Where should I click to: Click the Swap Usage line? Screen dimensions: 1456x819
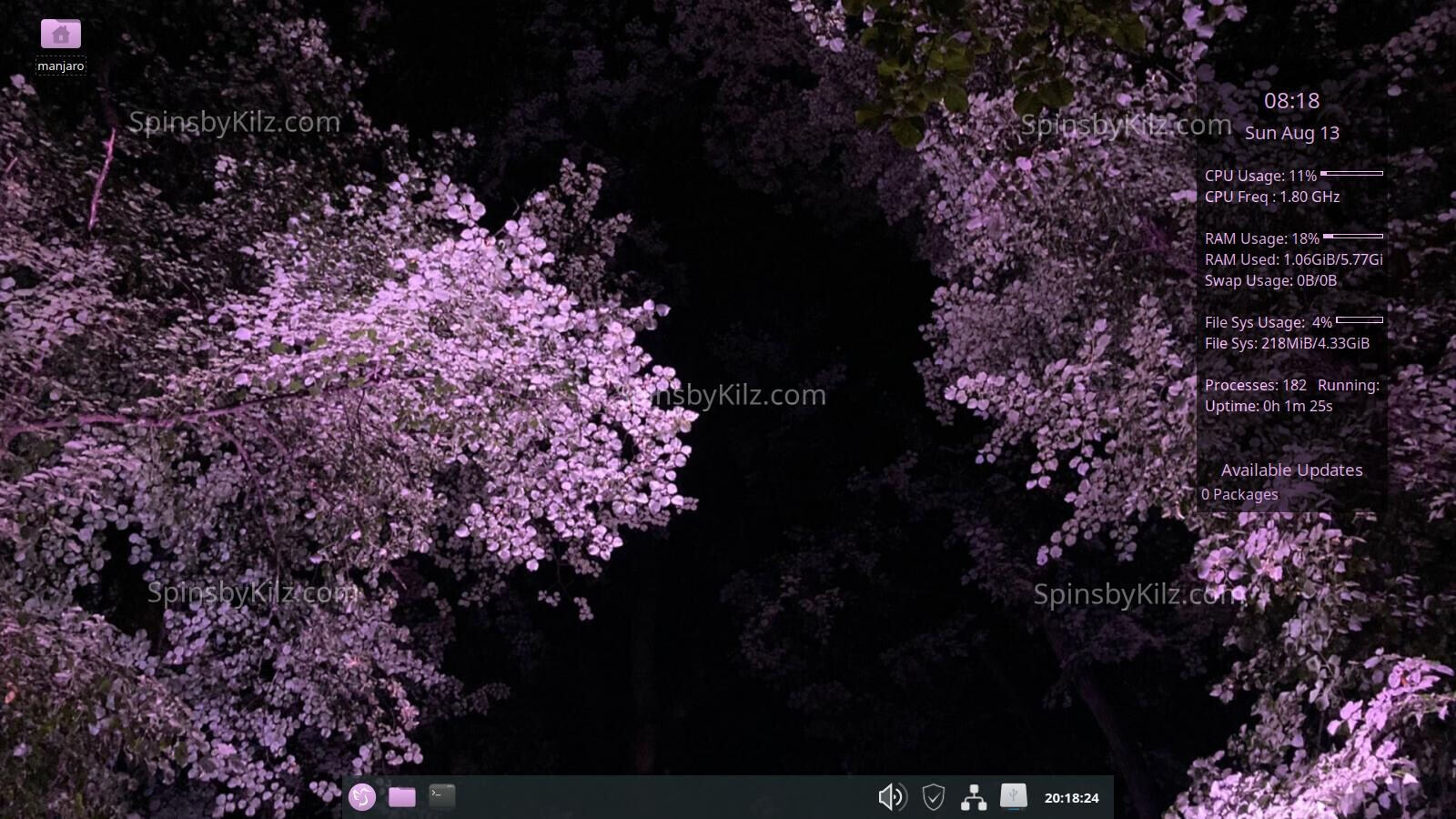[x=1270, y=281]
